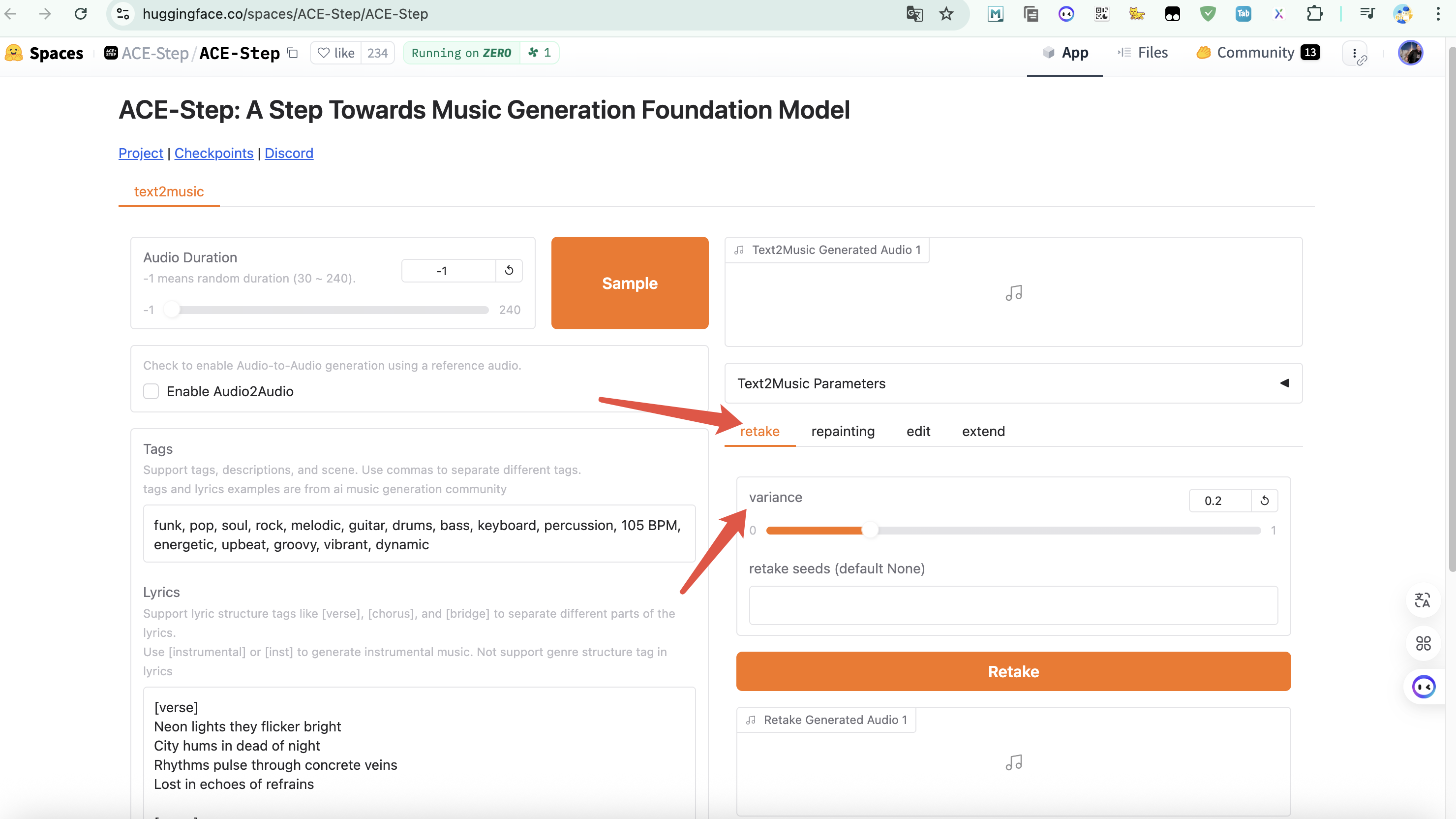Open the space three-dot options menu

(1354, 53)
